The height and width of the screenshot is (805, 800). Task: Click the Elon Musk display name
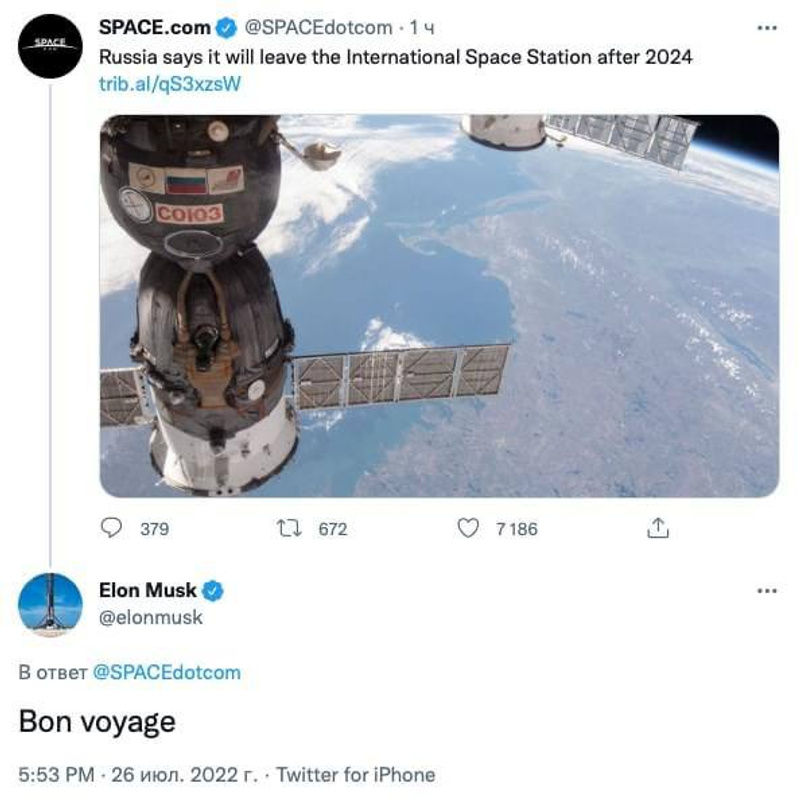[148, 590]
